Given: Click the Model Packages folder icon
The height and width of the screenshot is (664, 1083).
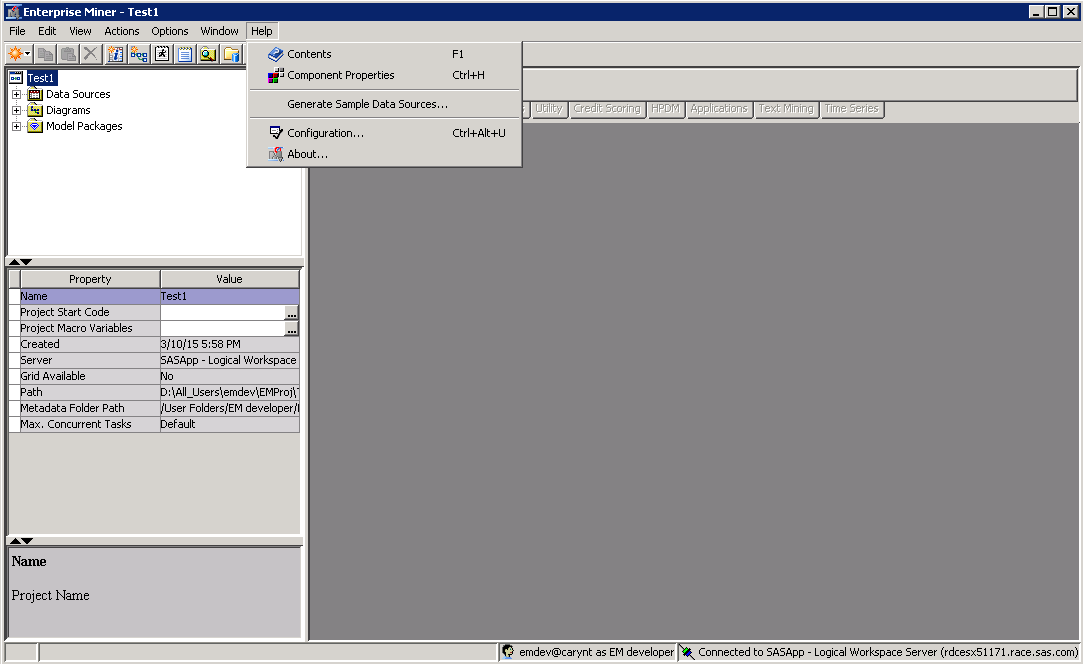Looking at the screenshot, I should [35, 126].
